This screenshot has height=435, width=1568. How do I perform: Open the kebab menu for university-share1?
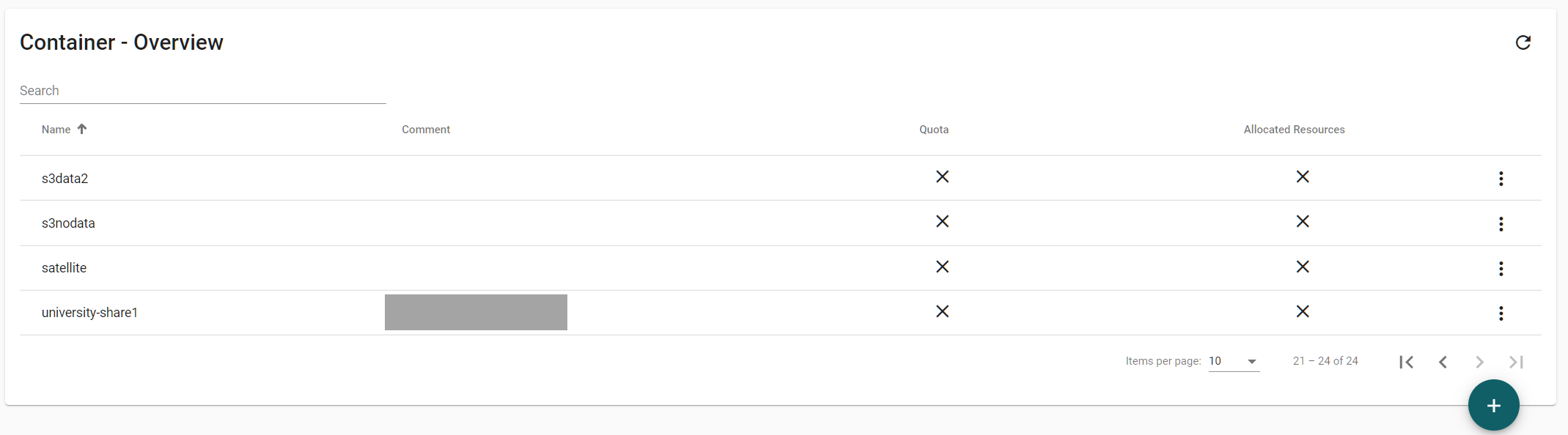(1501, 313)
